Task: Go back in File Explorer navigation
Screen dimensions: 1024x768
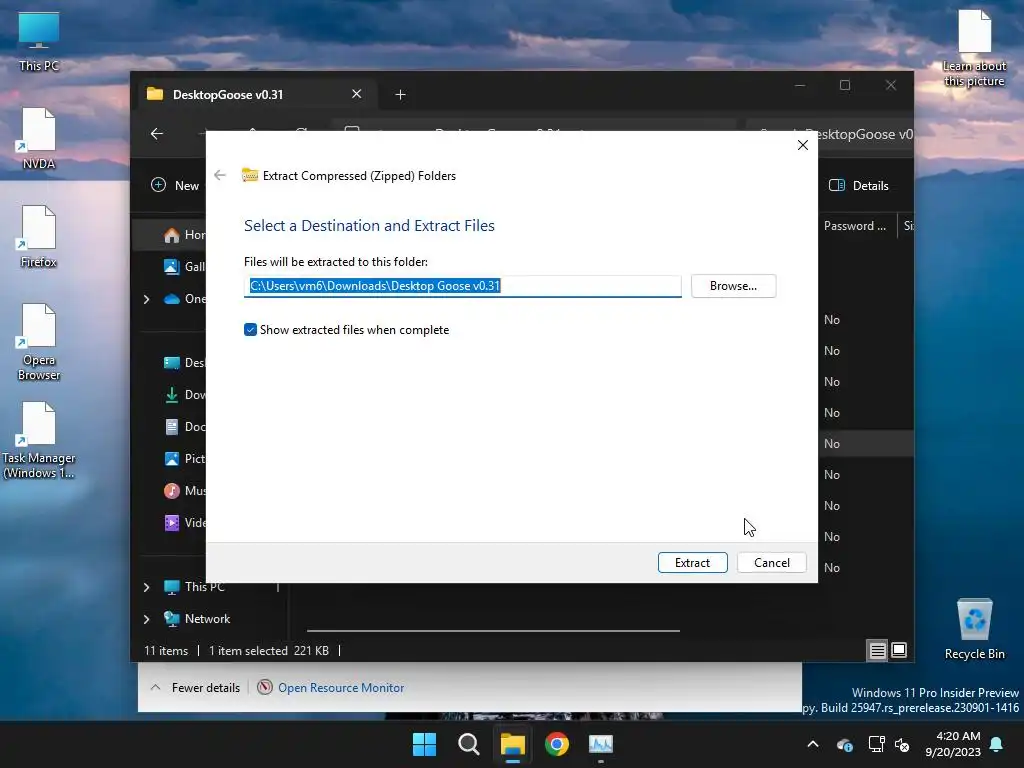Action: [157, 134]
